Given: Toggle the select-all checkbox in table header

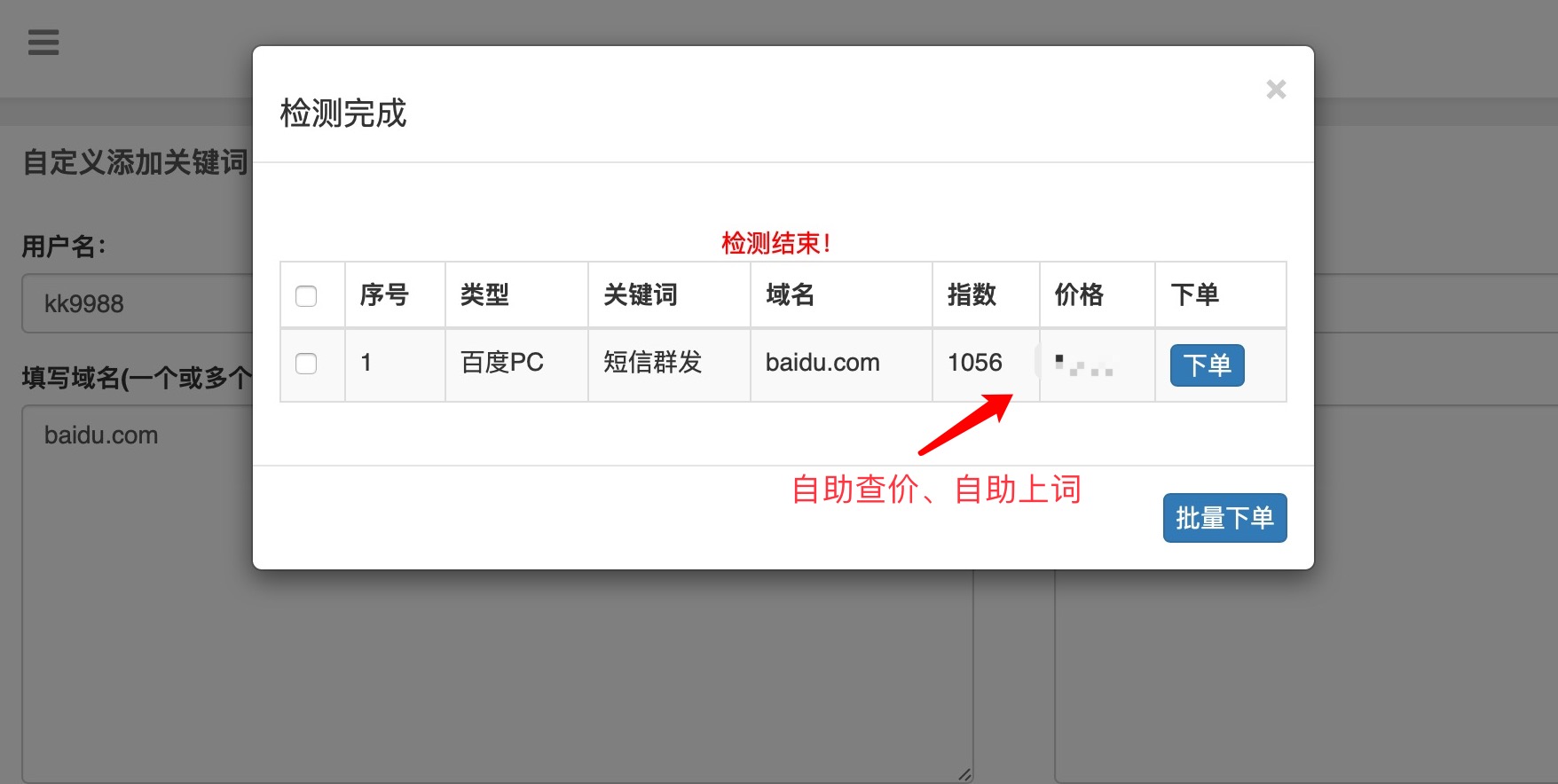Looking at the screenshot, I should [x=306, y=295].
